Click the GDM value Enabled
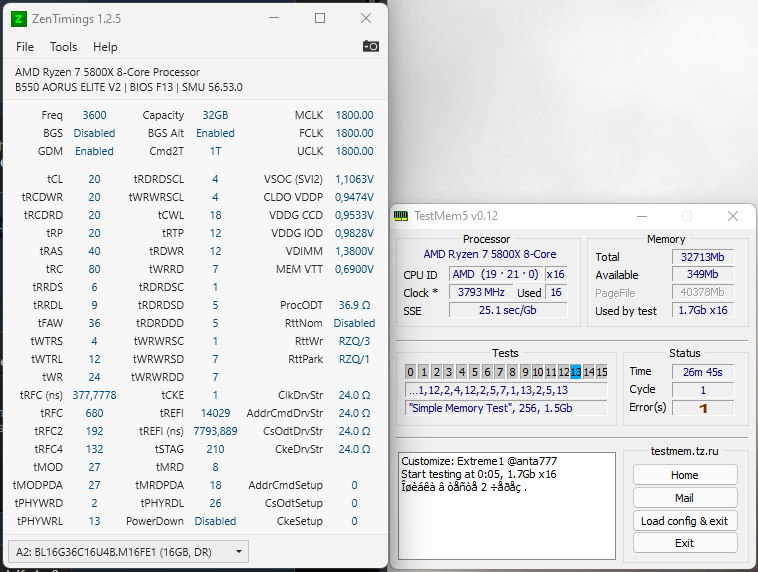The image size is (758, 572). click(94, 151)
